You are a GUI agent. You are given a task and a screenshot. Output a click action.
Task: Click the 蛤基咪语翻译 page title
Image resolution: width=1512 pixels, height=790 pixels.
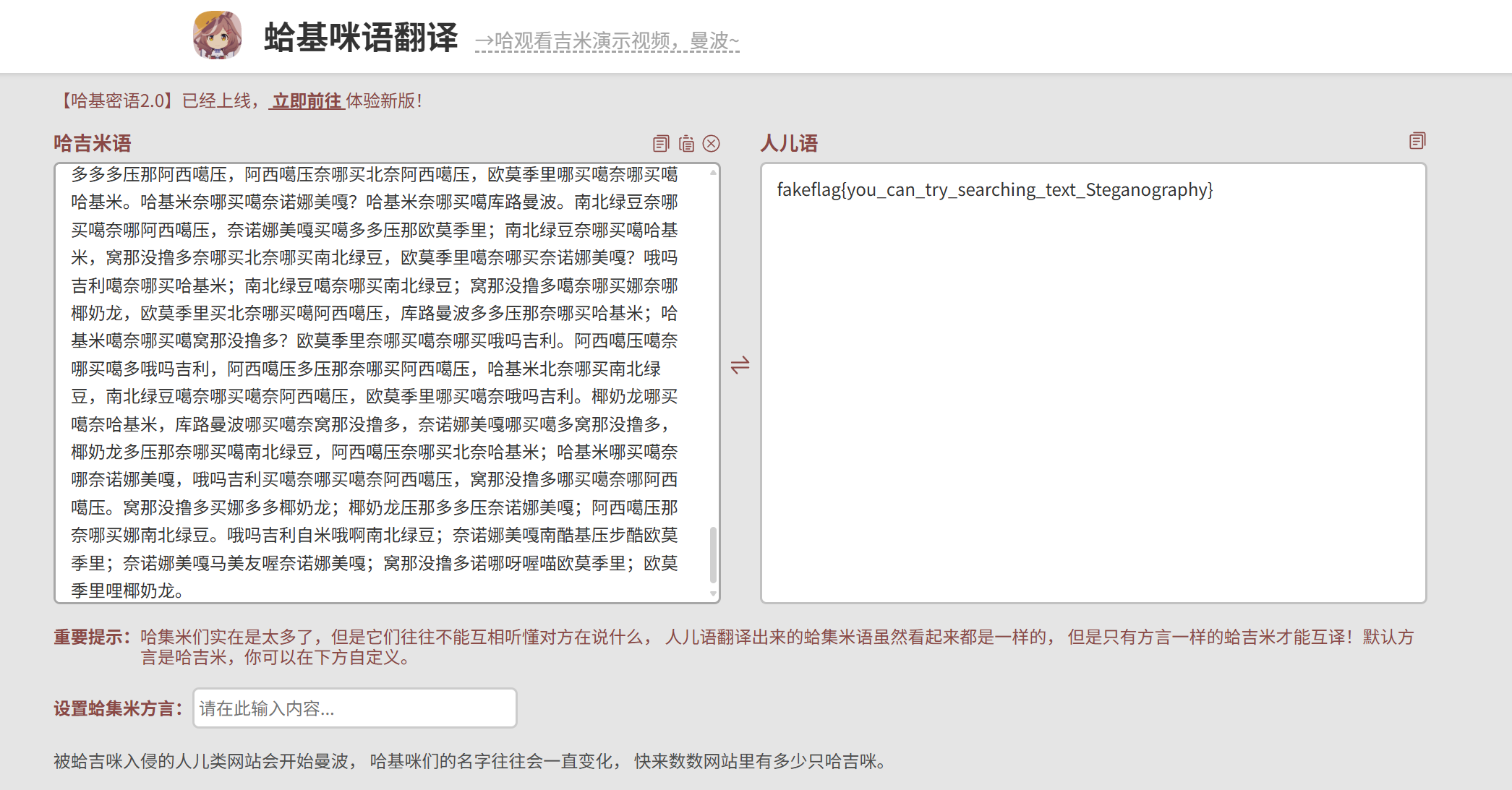[361, 37]
